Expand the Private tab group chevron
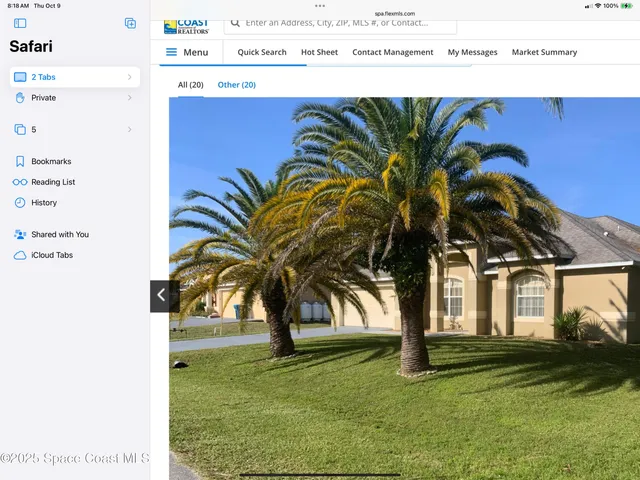The height and width of the screenshot is (480, 640). pyautogui.click(x=129, y=98)
